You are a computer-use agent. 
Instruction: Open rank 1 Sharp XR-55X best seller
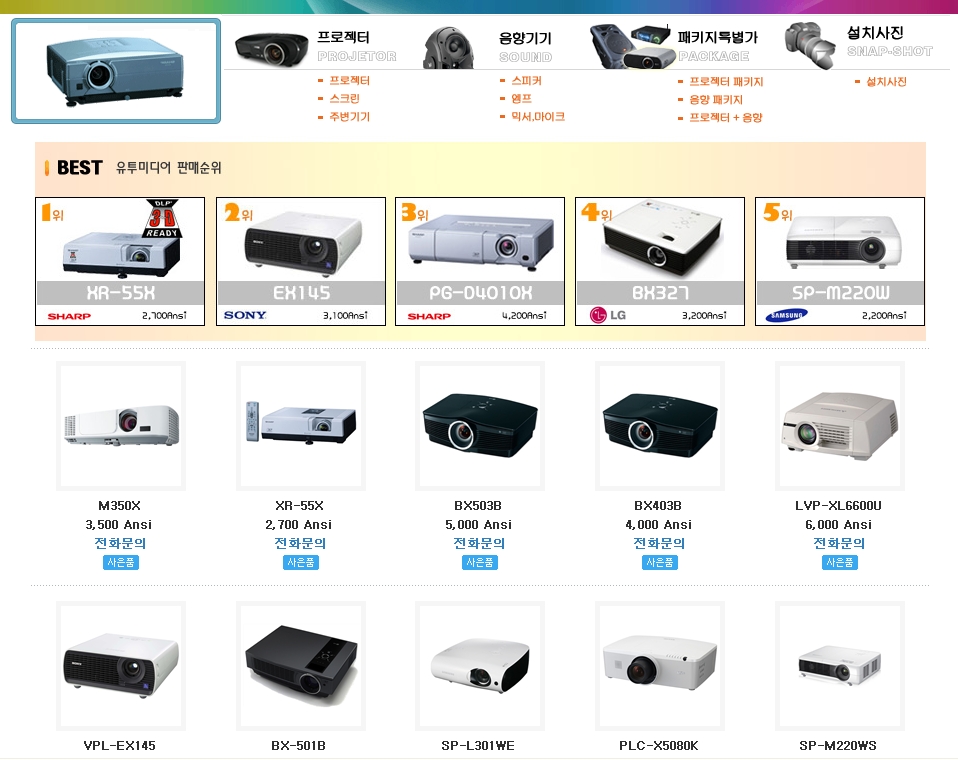120,261
